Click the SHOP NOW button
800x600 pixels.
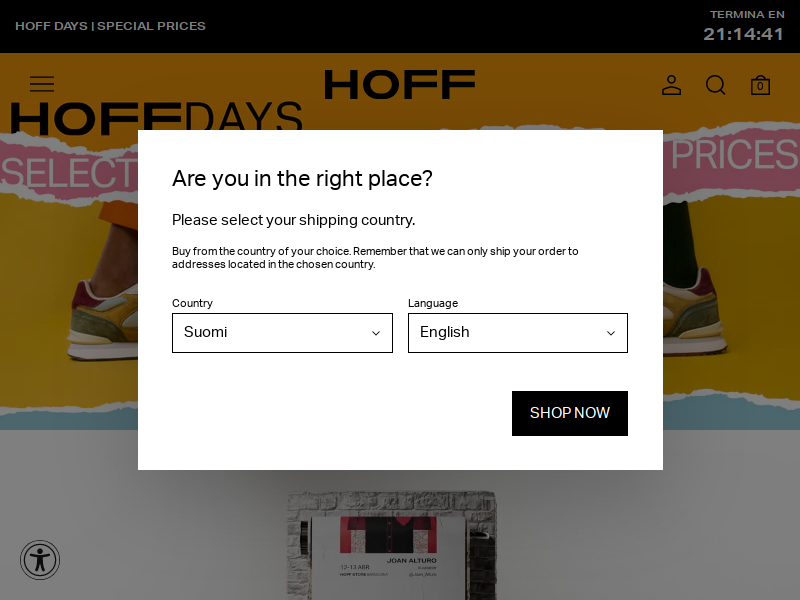tap(570, 413)
